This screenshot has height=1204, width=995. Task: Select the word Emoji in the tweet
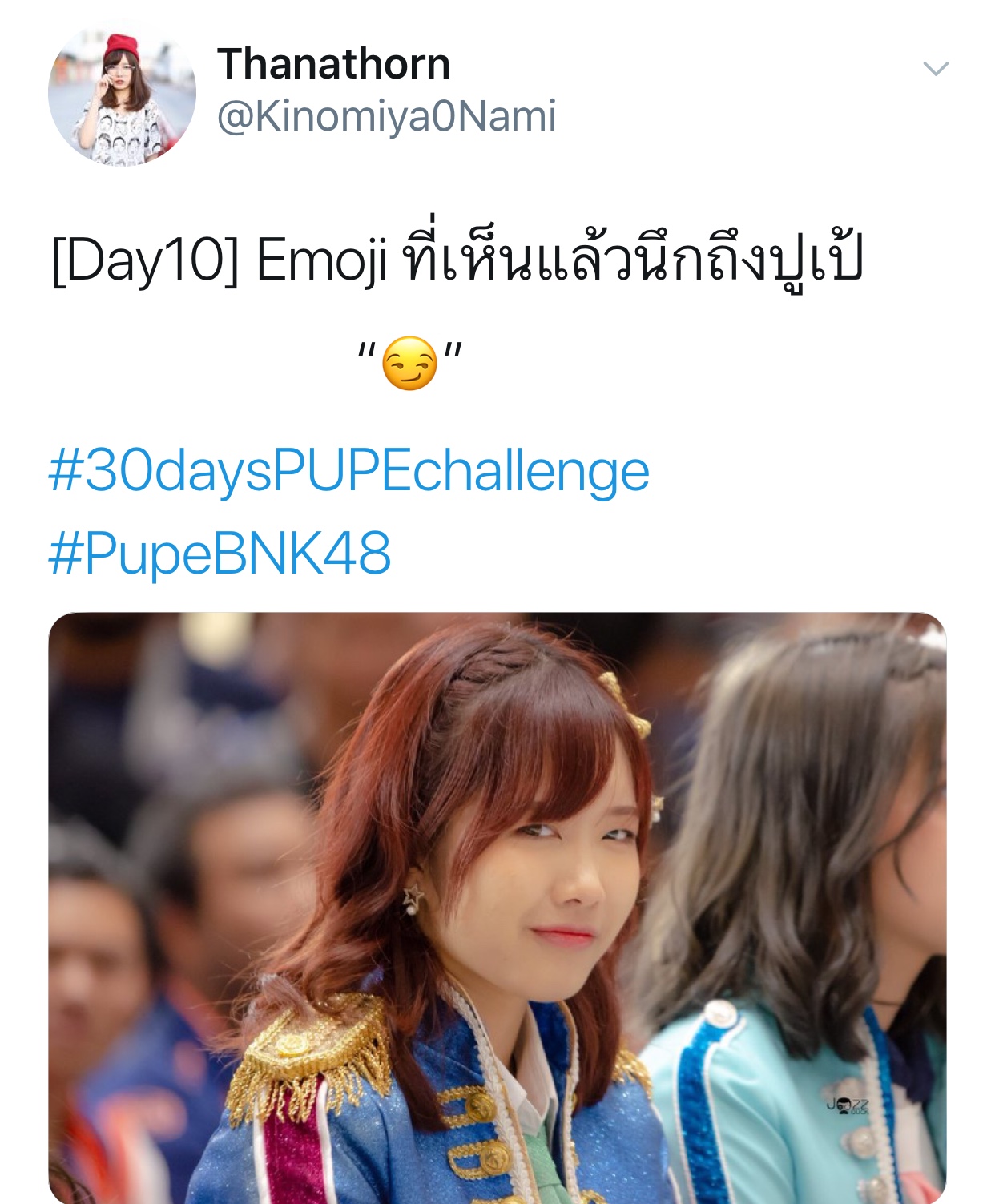[x=321, y=260]
